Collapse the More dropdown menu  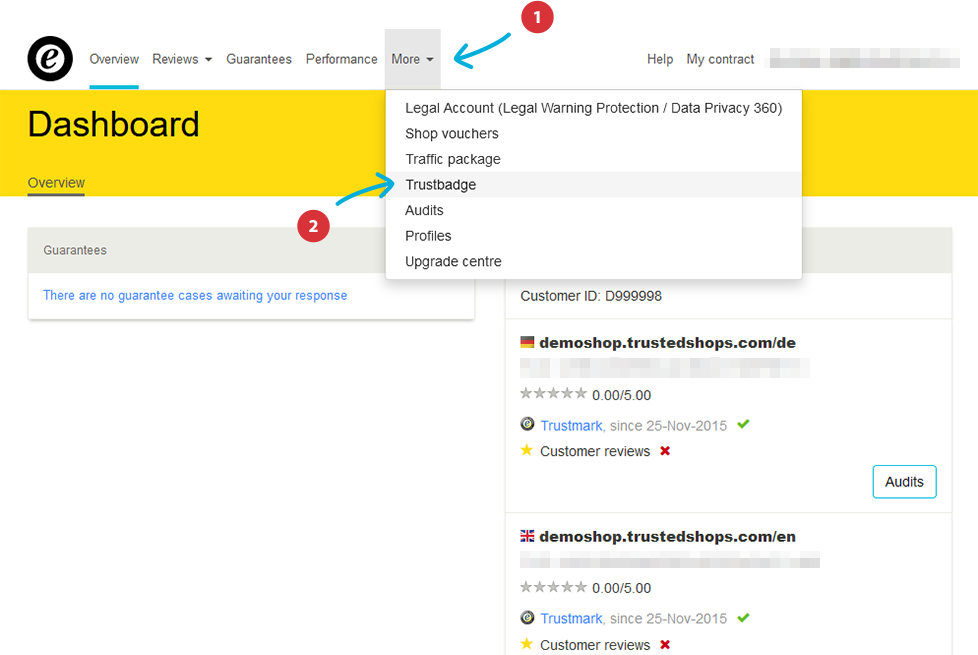(412, 59)
